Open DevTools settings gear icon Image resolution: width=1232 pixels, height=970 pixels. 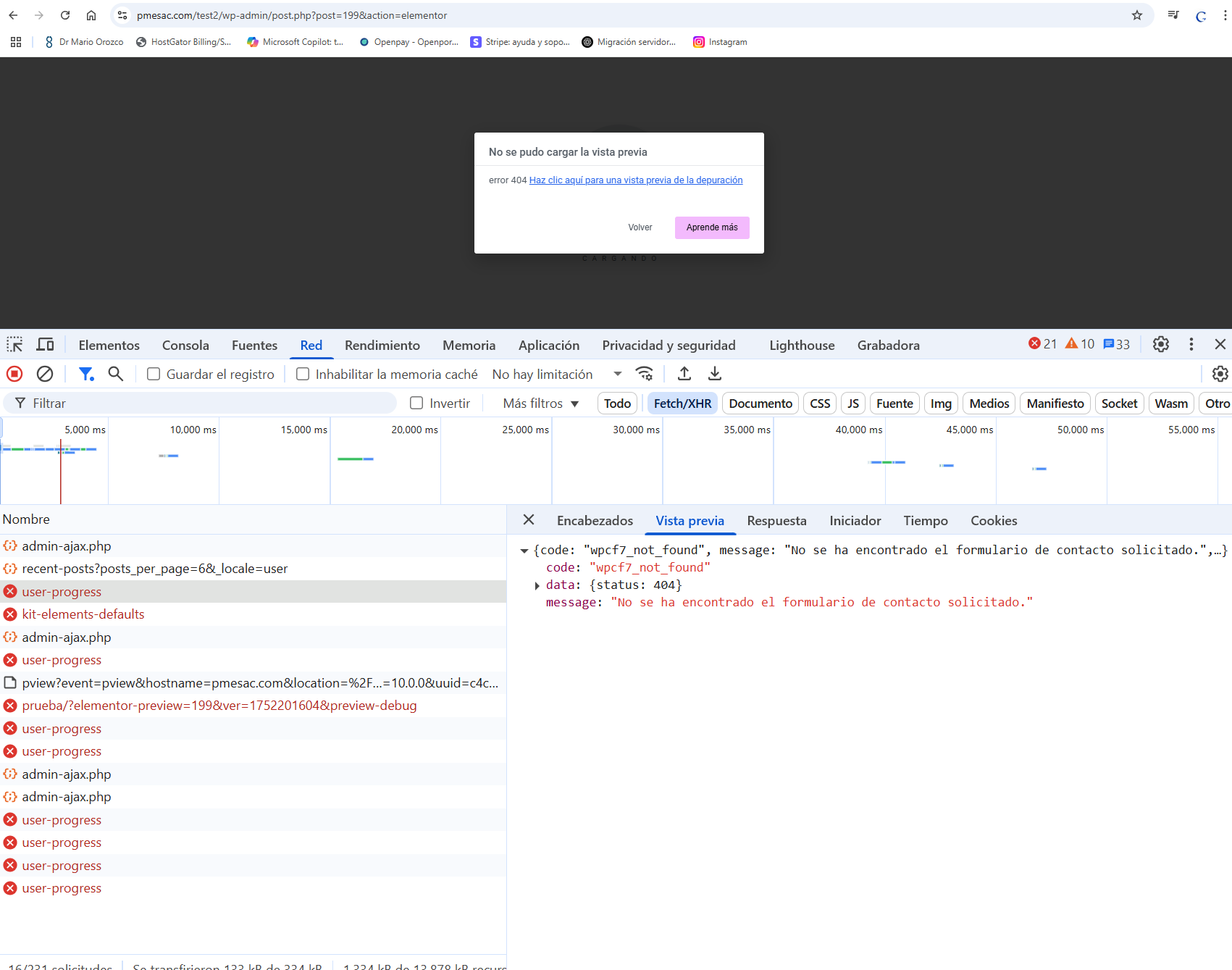coord(1161,345)
